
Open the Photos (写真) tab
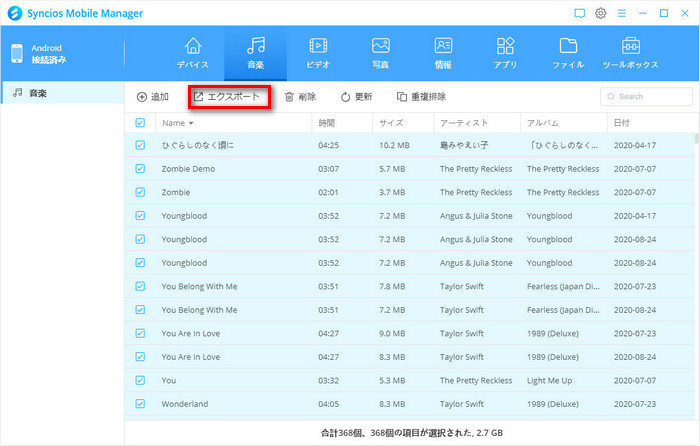380,53
